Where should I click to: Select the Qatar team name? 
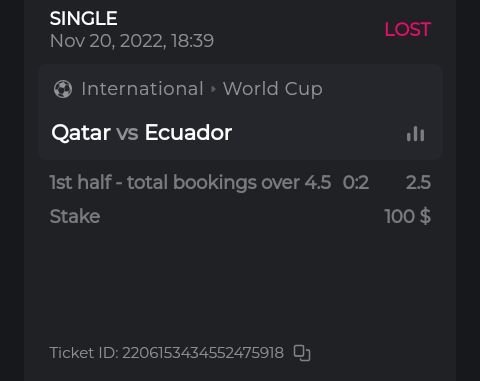81,133
